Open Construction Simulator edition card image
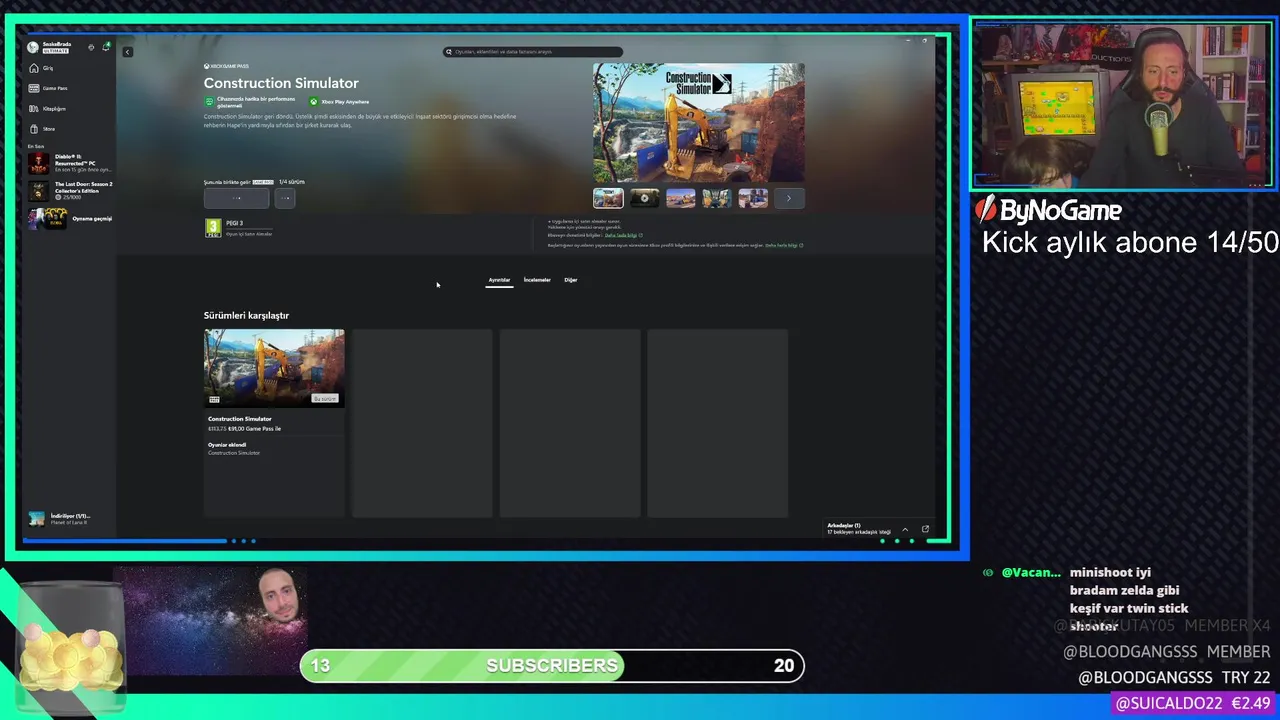This screenshot has width=1280, height=720. coord(274,367)
